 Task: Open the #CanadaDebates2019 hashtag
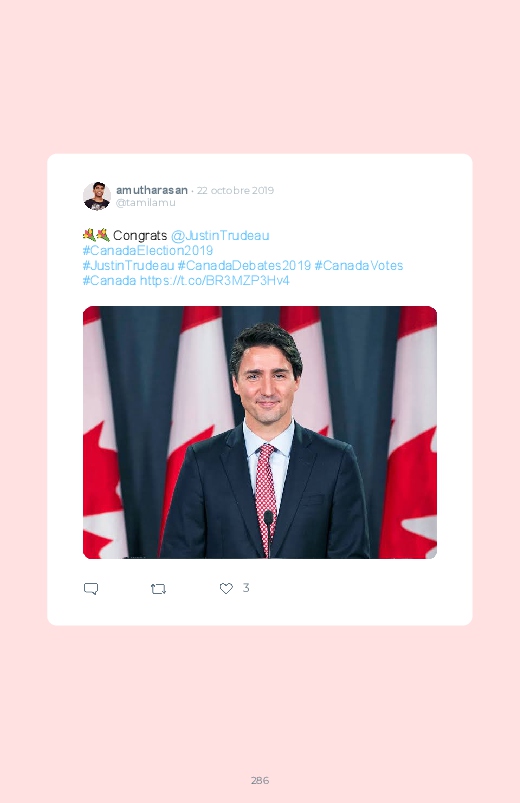244,265
